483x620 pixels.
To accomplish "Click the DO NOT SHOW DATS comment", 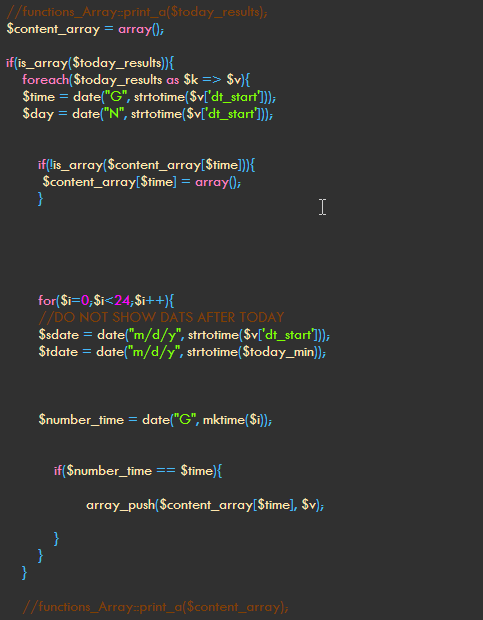I will (161, 318).
